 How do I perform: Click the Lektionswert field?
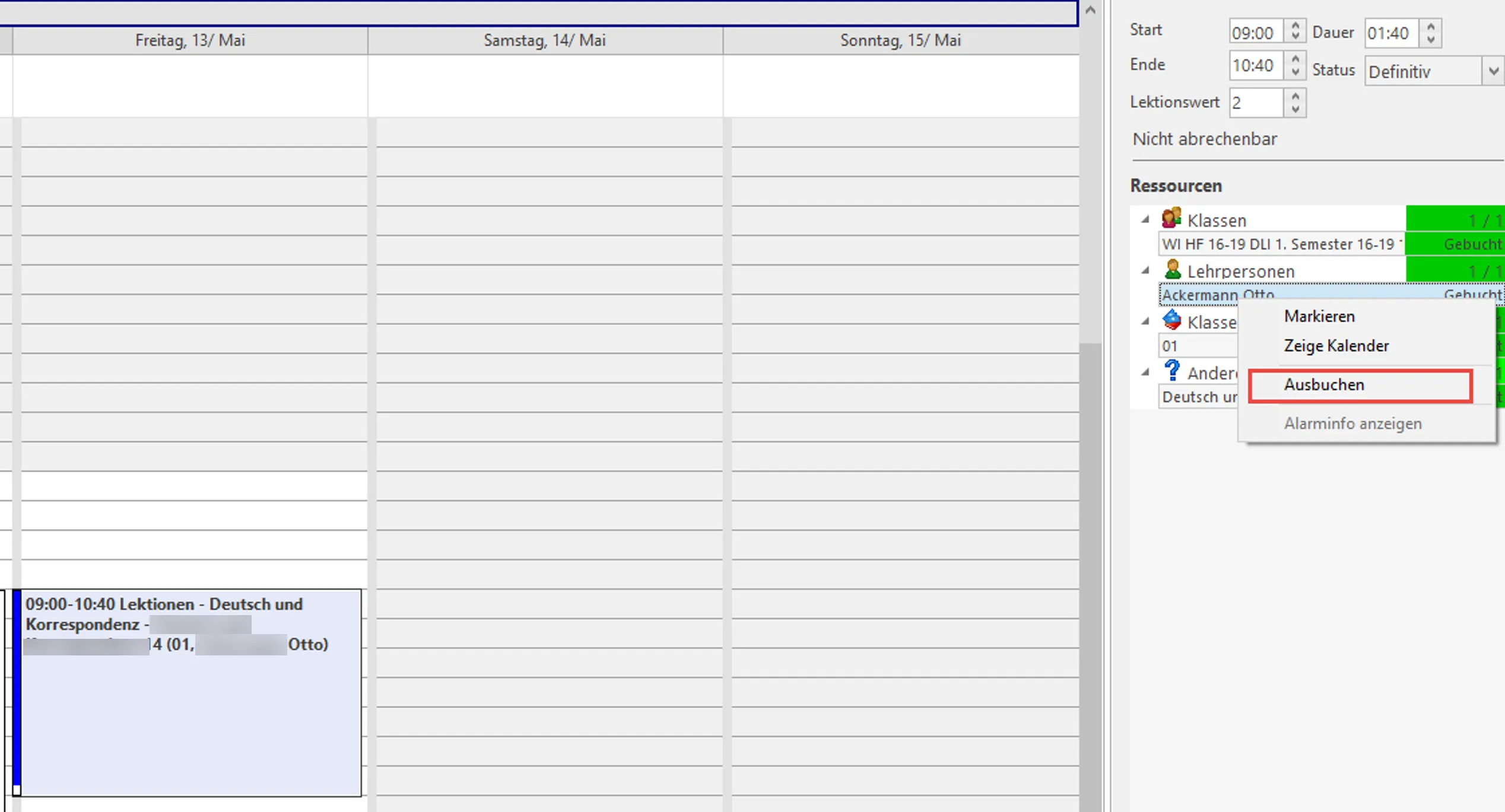1256,103
